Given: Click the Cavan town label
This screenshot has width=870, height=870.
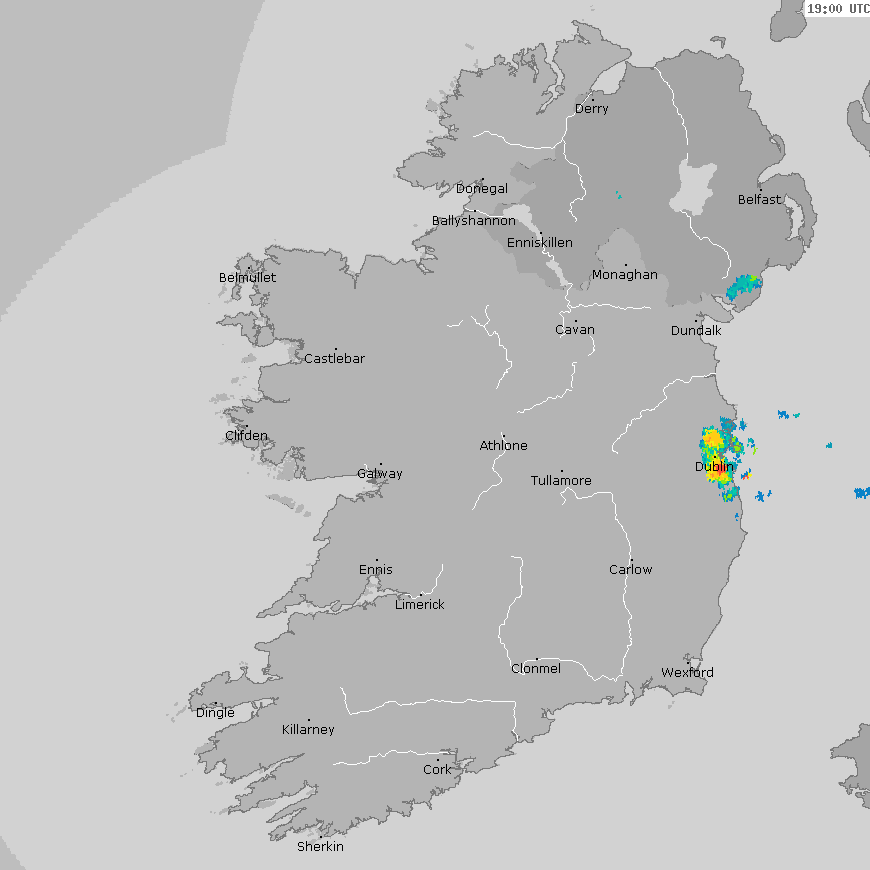Looking at the screenshot, I should 575,330.
